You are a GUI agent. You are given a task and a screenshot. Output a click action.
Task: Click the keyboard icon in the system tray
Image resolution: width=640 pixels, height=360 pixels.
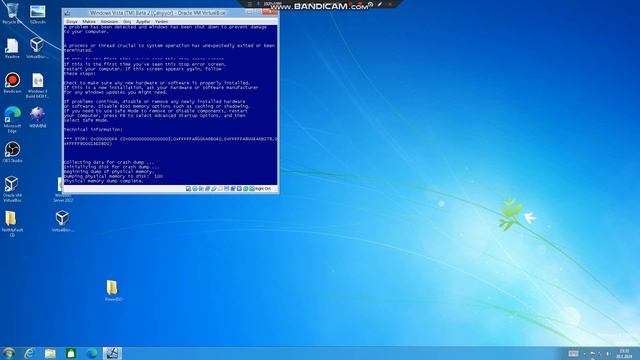coord(573,353)
